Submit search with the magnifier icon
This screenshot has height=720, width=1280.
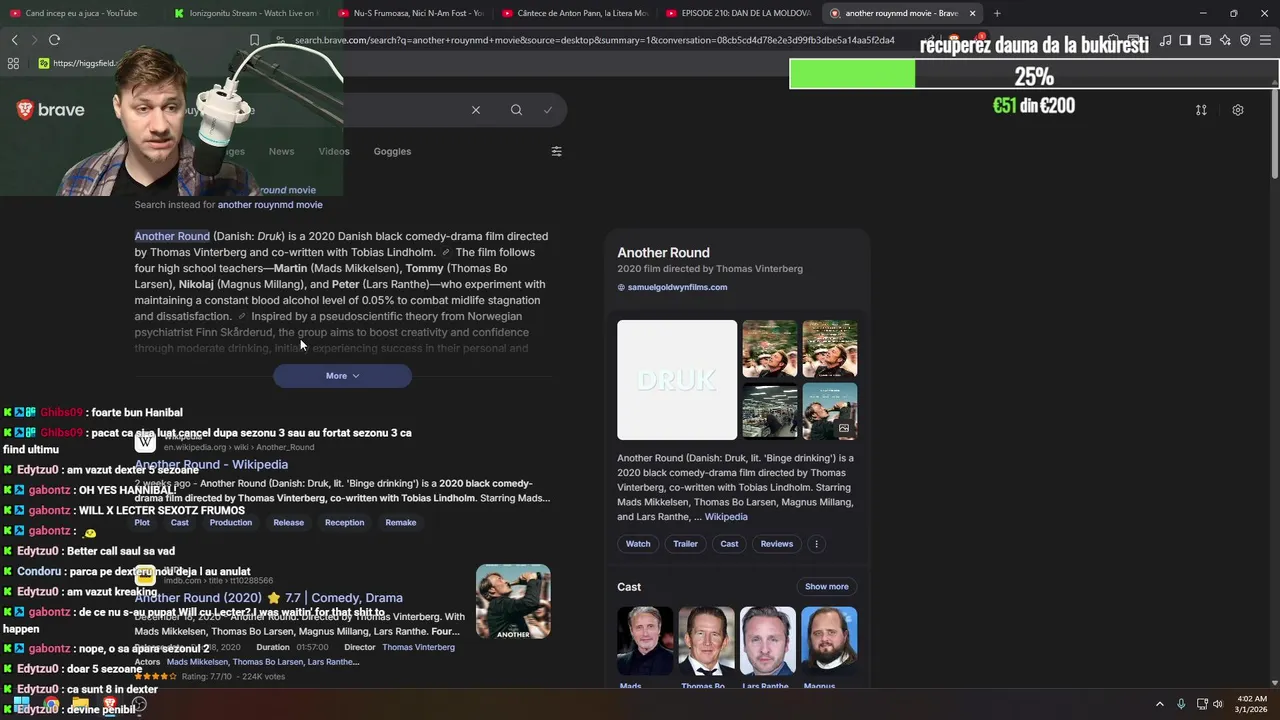click(x=516, y=110)
